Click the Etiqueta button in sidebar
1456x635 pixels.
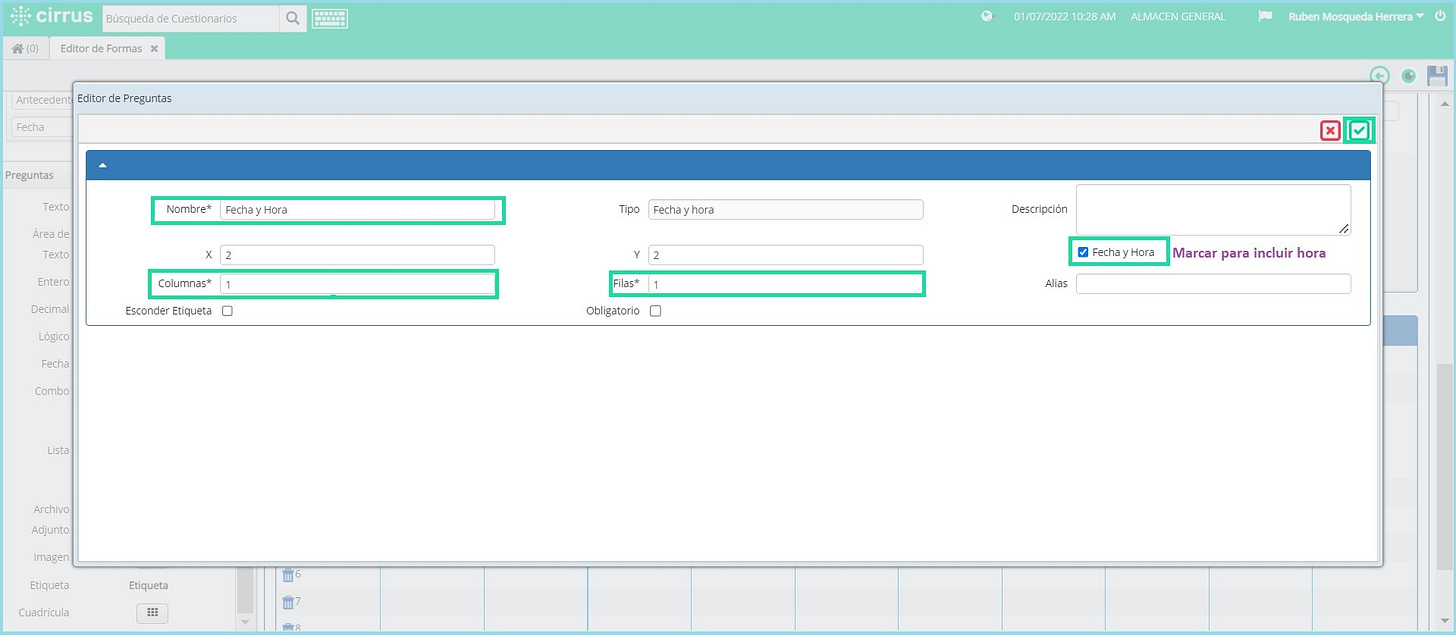point(148,585)
